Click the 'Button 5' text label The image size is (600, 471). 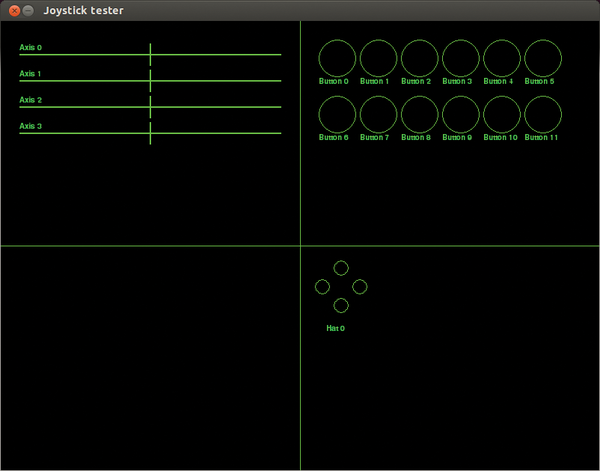click(x=539, y=81)
